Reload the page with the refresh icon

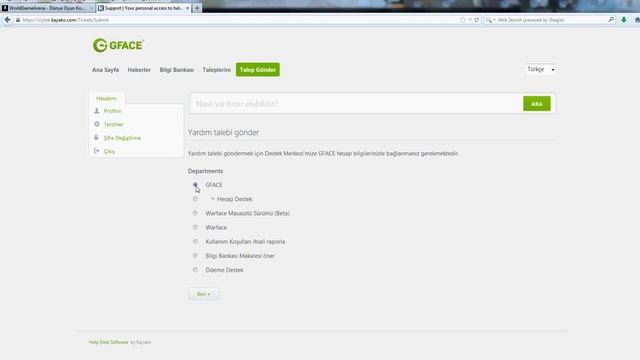click(x=477, y=20)
